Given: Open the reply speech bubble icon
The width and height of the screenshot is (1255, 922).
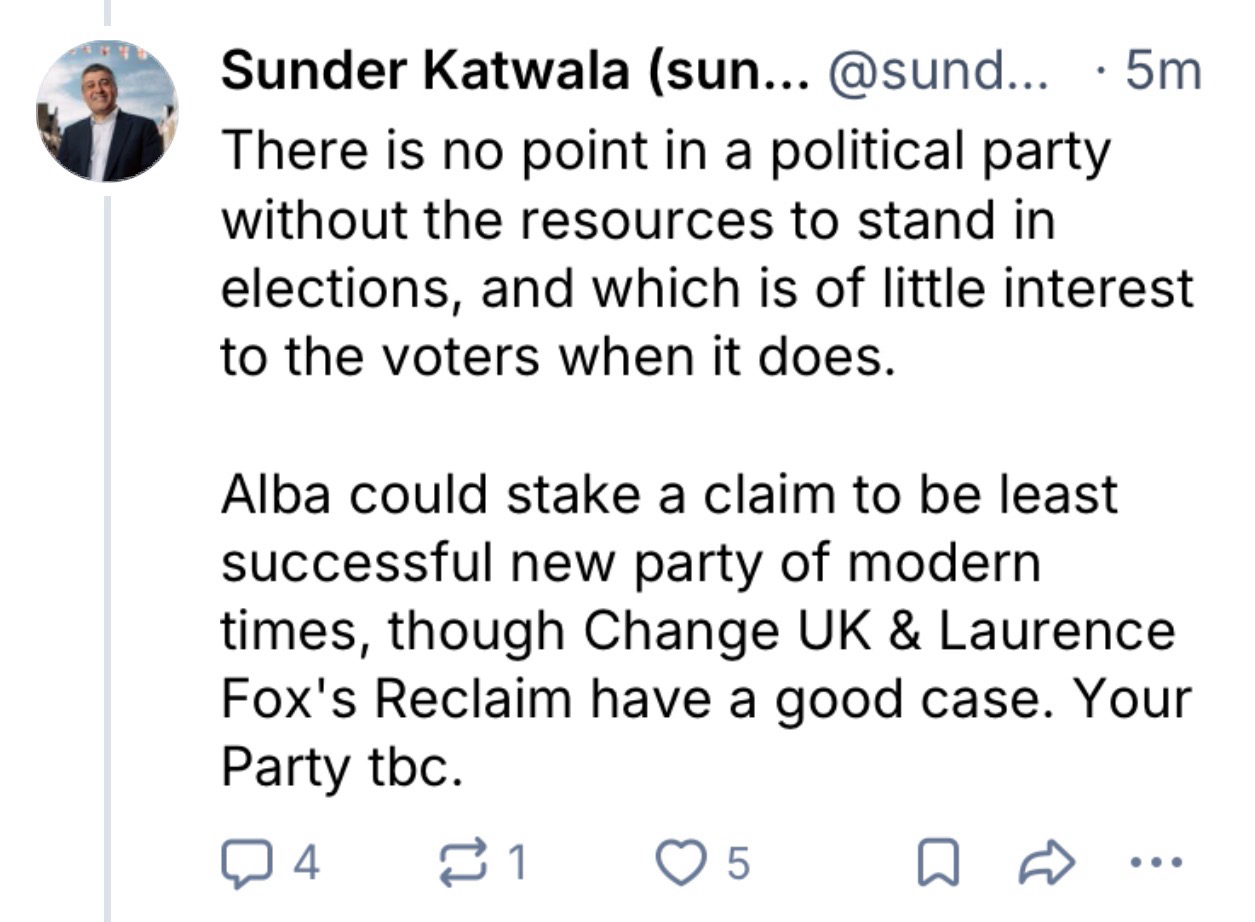Looking at the screenshot, I should (240, 864).
